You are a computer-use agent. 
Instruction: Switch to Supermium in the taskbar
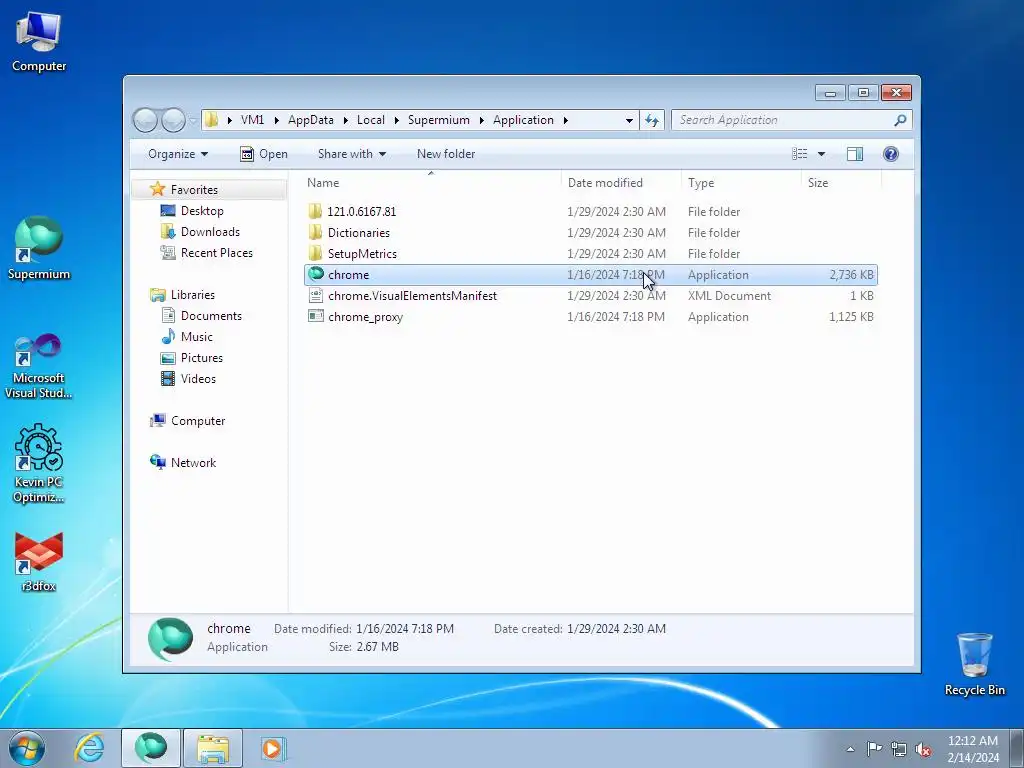pyautogui.click(x=151, y=748)
